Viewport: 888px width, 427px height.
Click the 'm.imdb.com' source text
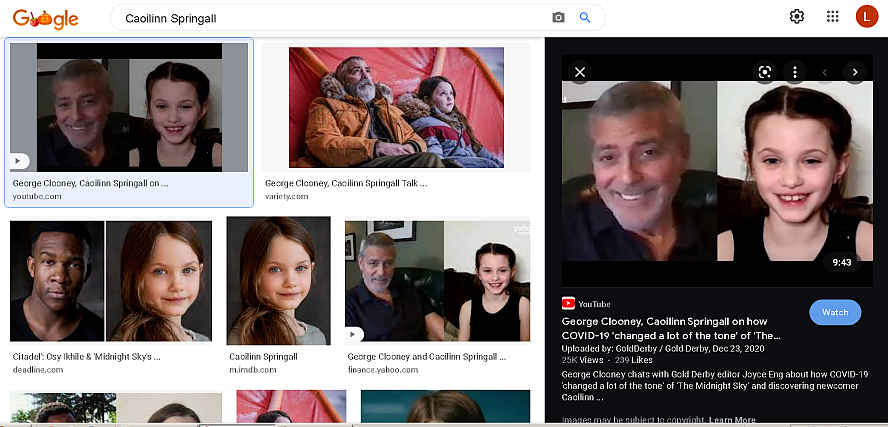(253, 370)
